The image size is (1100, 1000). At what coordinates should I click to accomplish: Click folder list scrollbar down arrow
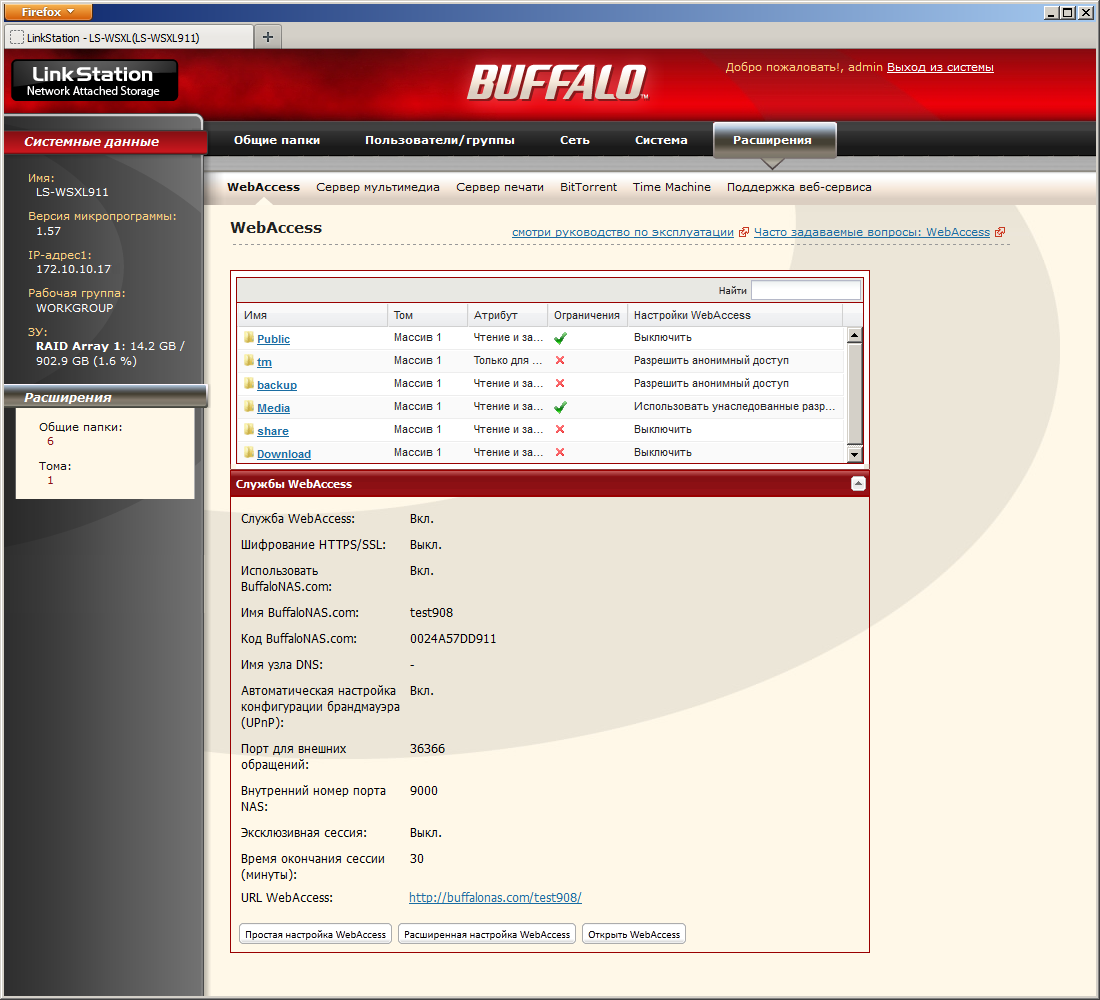pyautogui.click(x=854, y=455)
